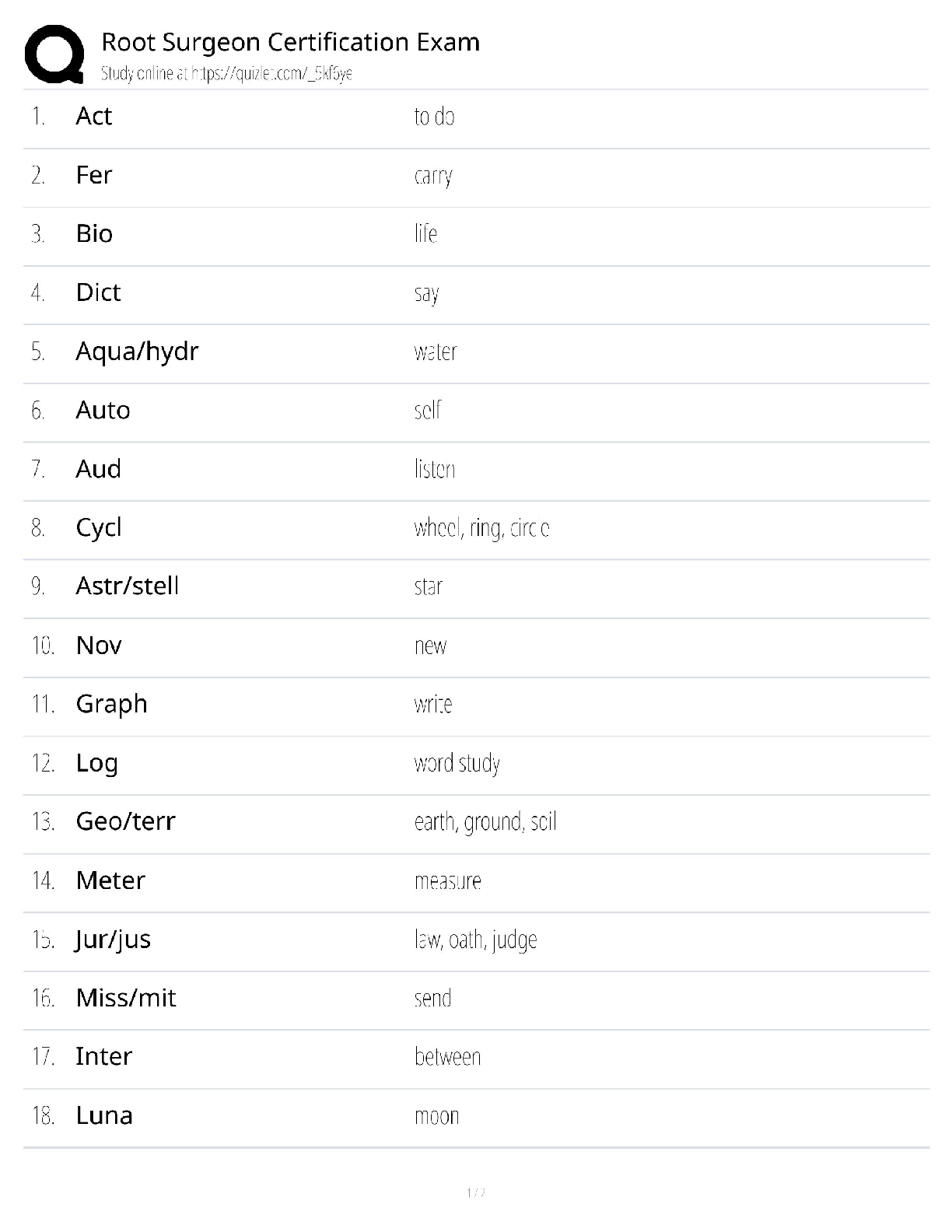Screen dimensions: 952x1232
Task: Click the definition 'wheel, ring, circle'
Action: (x=481, y=528)
